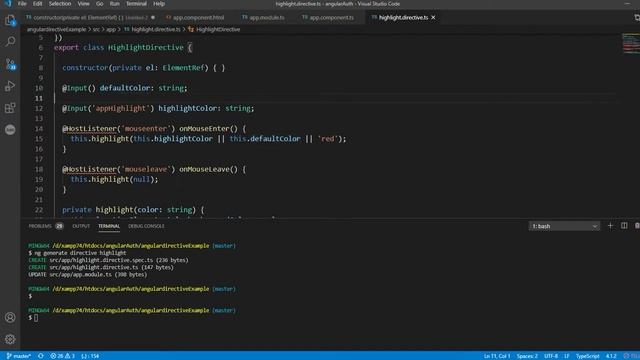
Task: Switch to the Debug Console tab
Action: (x=146, y=226)
